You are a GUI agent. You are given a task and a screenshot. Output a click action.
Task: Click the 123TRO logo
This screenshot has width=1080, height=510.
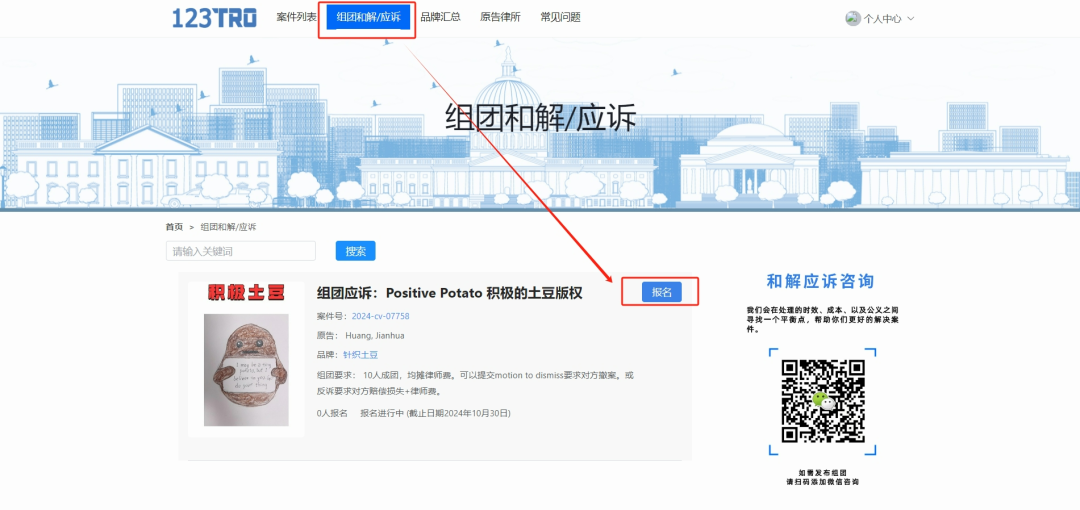[x=214, y=17]
